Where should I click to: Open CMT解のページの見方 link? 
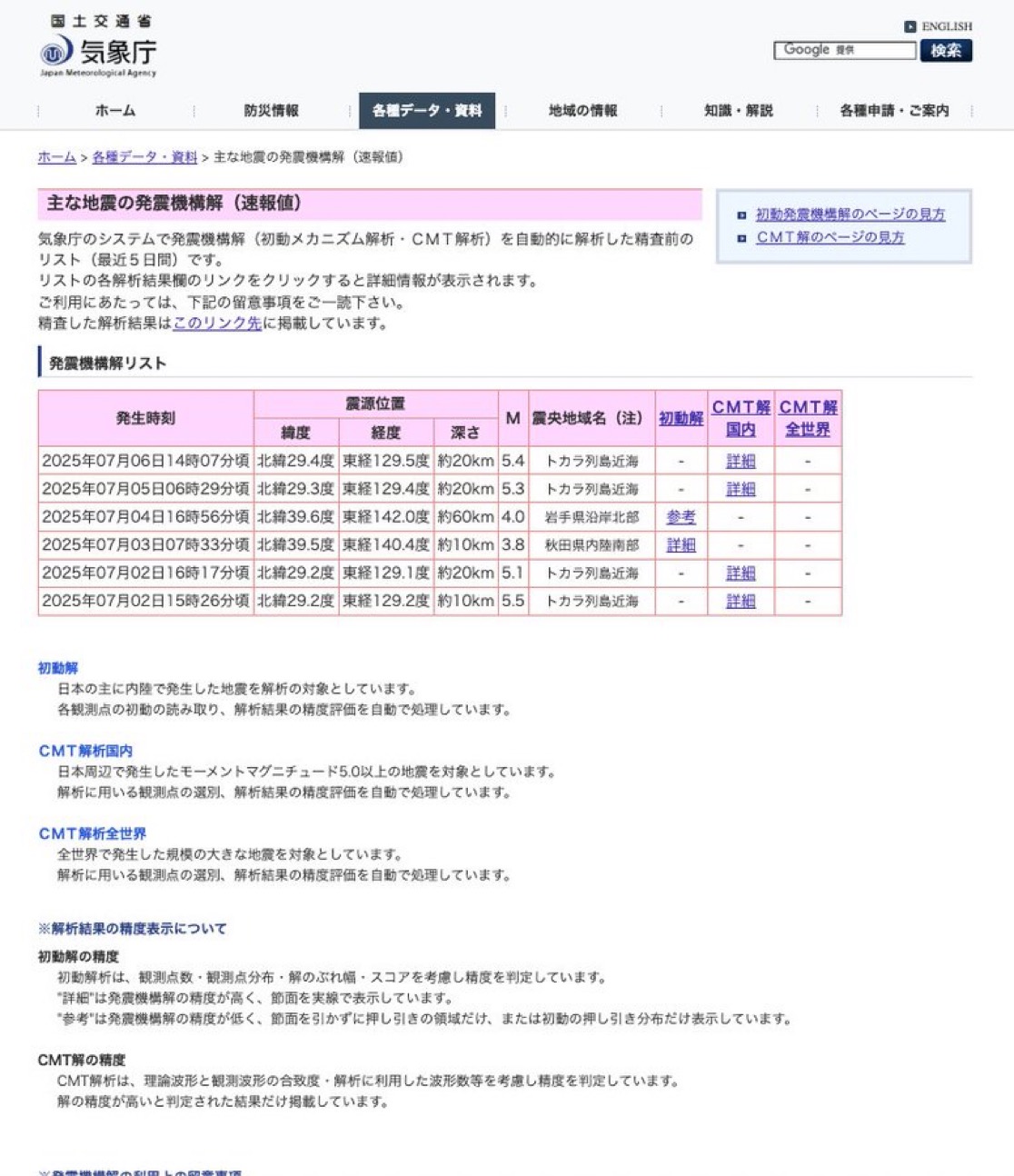830,237
